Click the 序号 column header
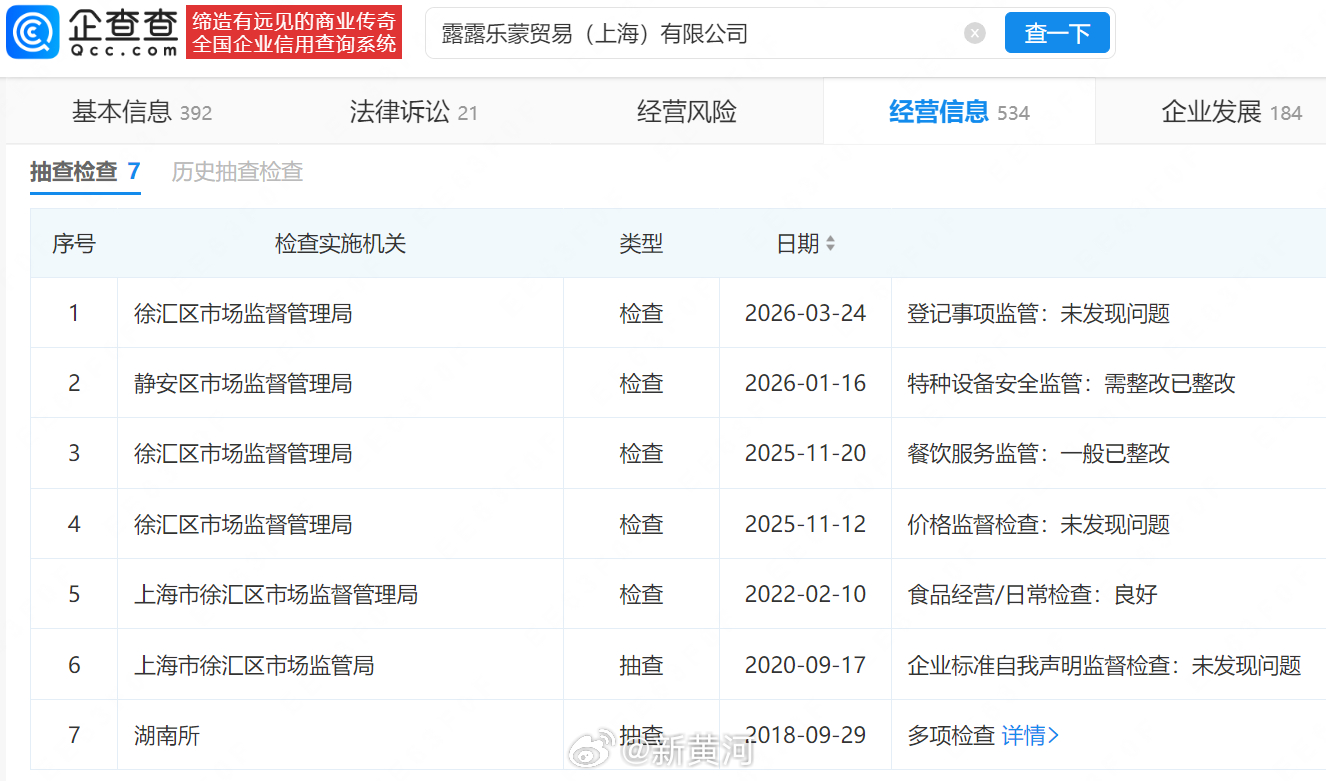This screenshot has width=1326, height=781. pos(74,244)
